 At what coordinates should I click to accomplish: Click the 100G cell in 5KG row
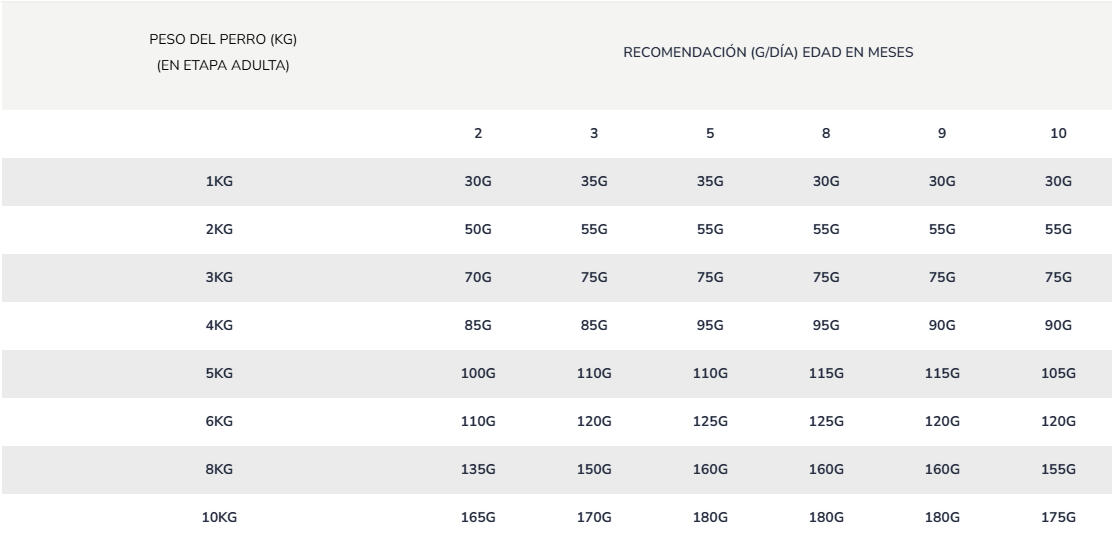pyautogui.click(x=478, y=374)
